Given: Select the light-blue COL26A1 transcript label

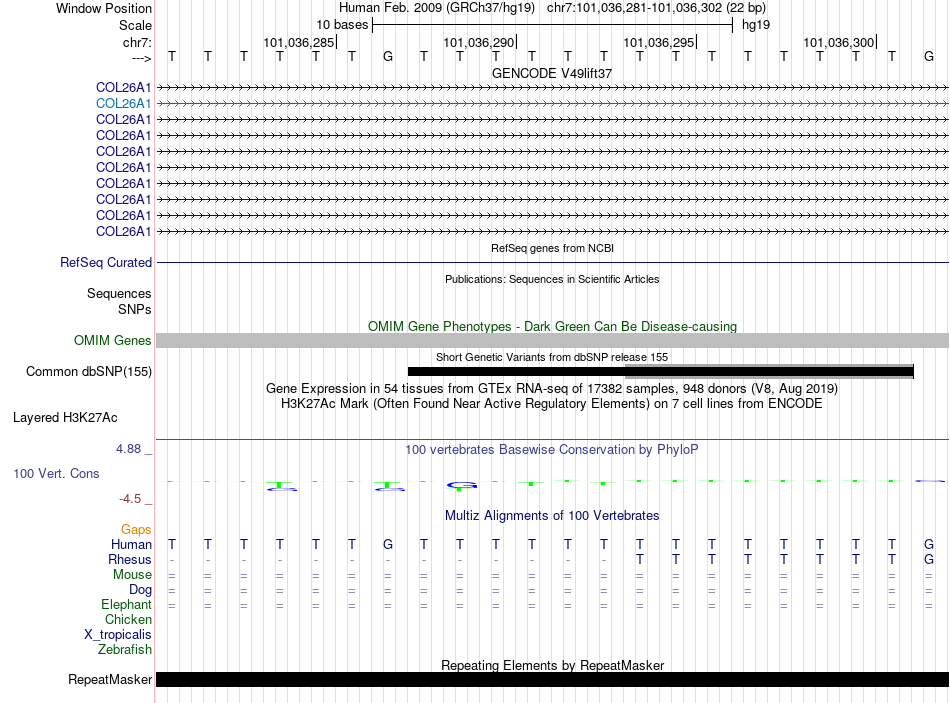Looking at the screenshot, I should click(x=123, y=104).
